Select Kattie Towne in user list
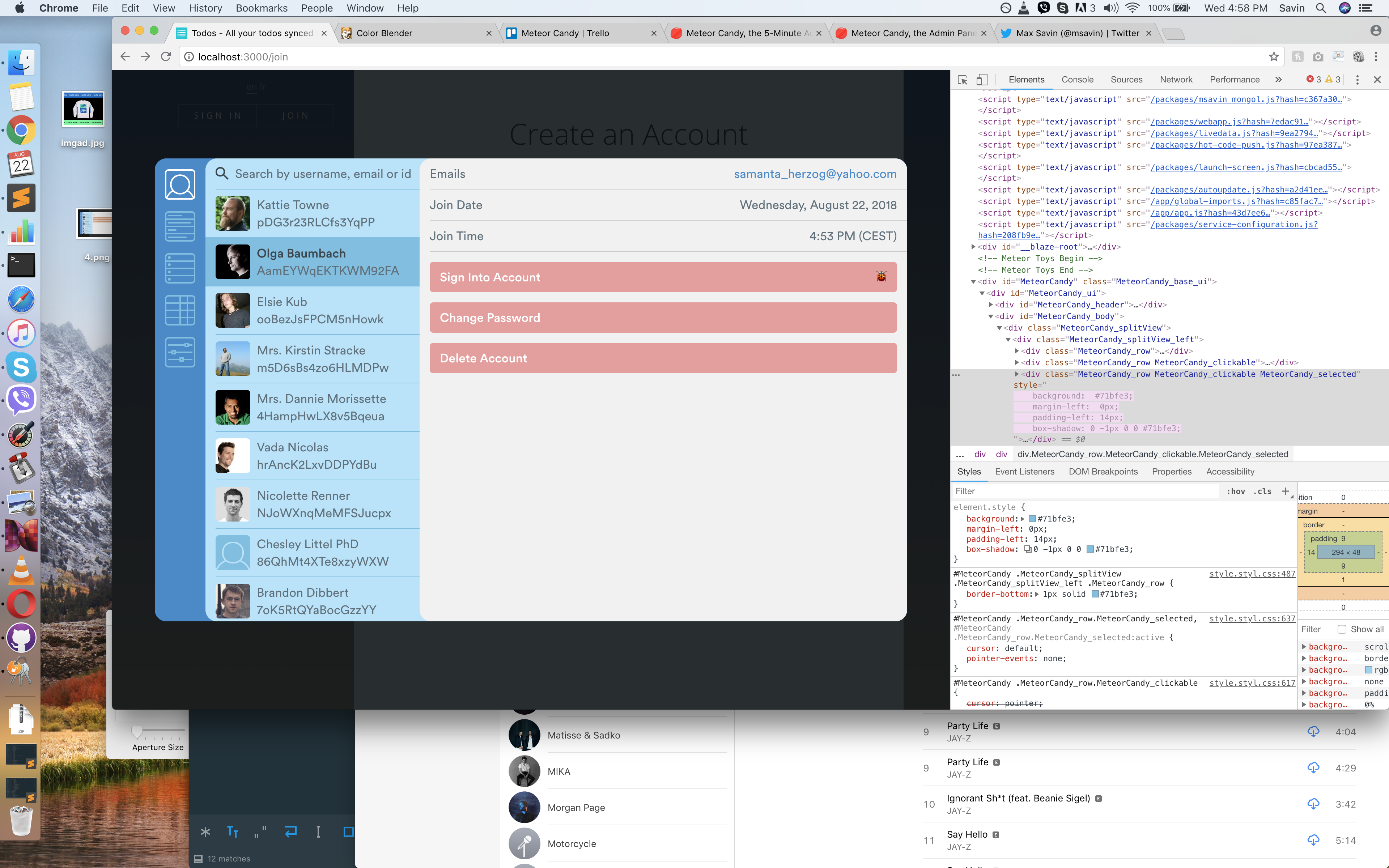Screen dimensions: 1389x868 313,213
